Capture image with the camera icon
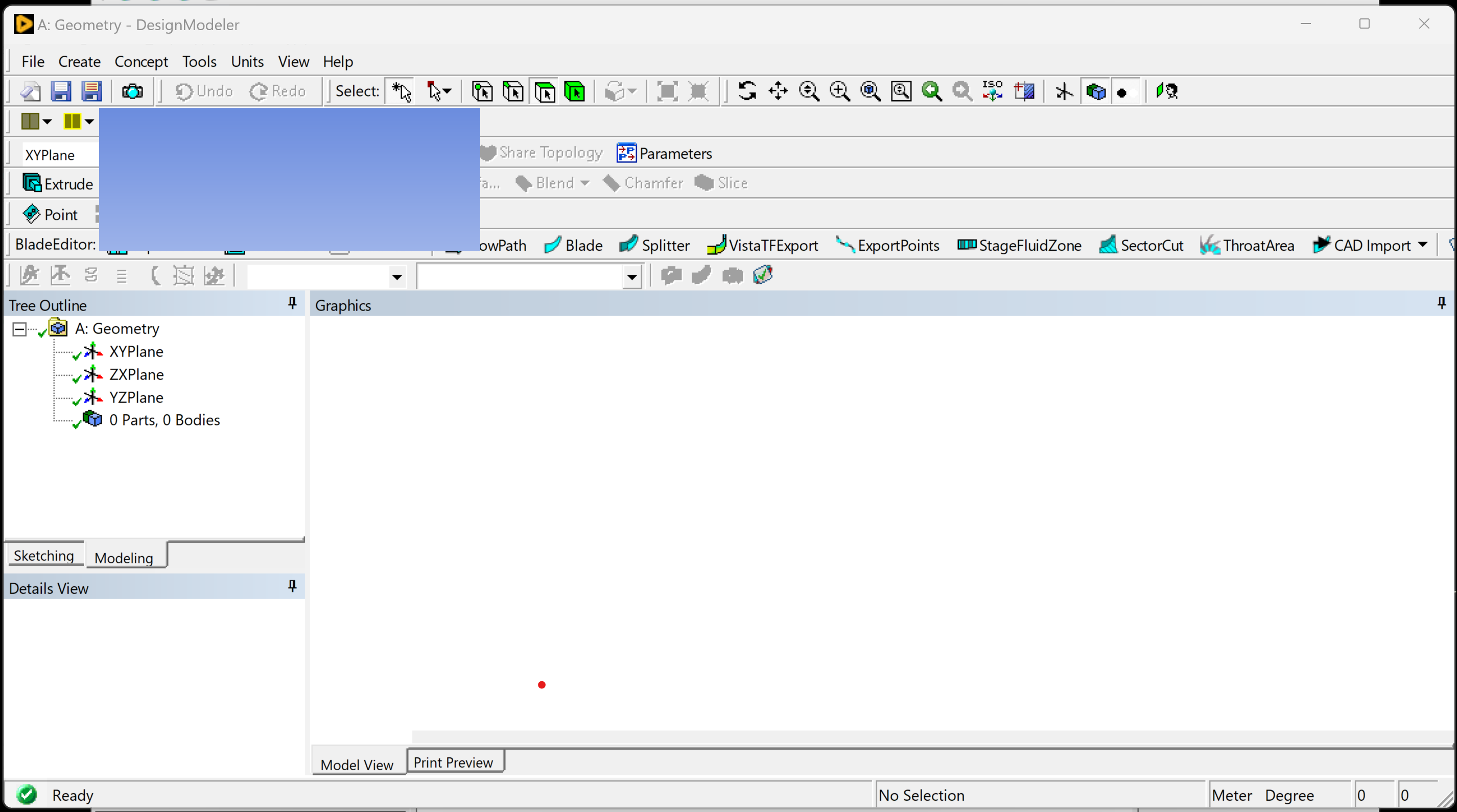 (x=132, y=91)
